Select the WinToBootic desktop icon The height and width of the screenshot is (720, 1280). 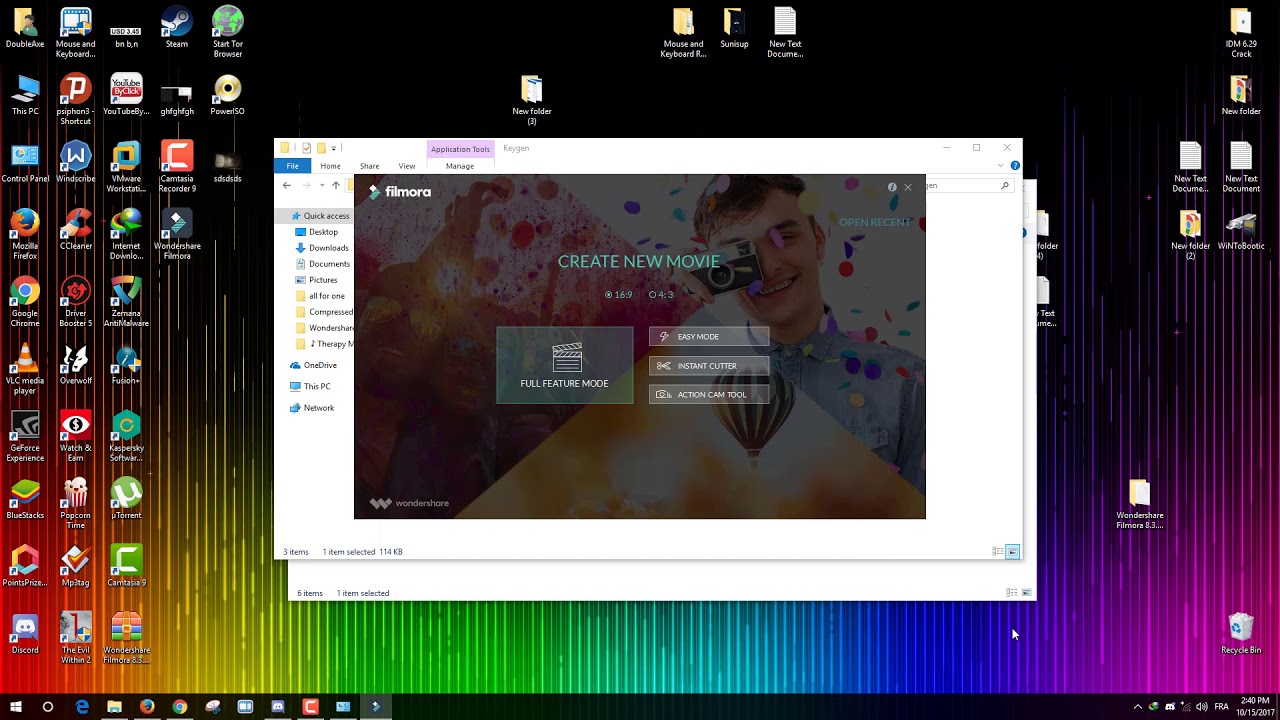[1241, 230]
